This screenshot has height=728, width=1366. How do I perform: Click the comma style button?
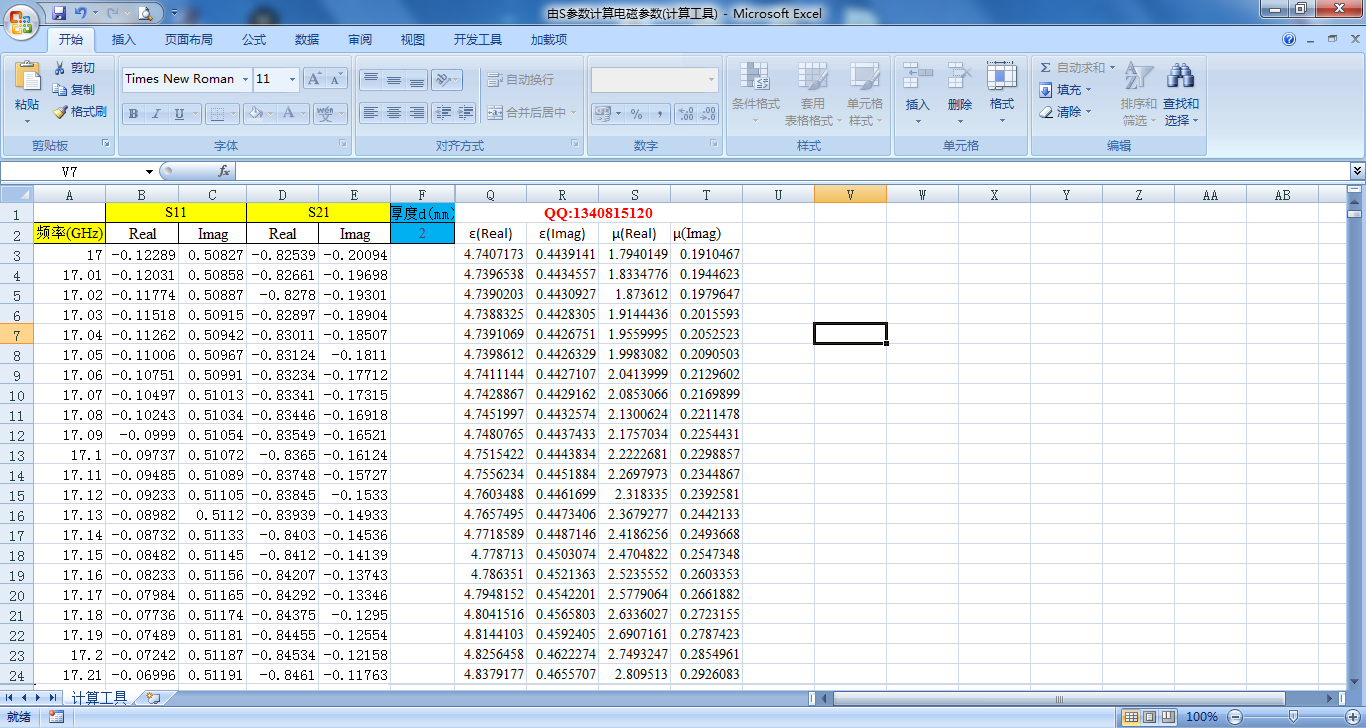pyautogui.click(x=660, y=114)
